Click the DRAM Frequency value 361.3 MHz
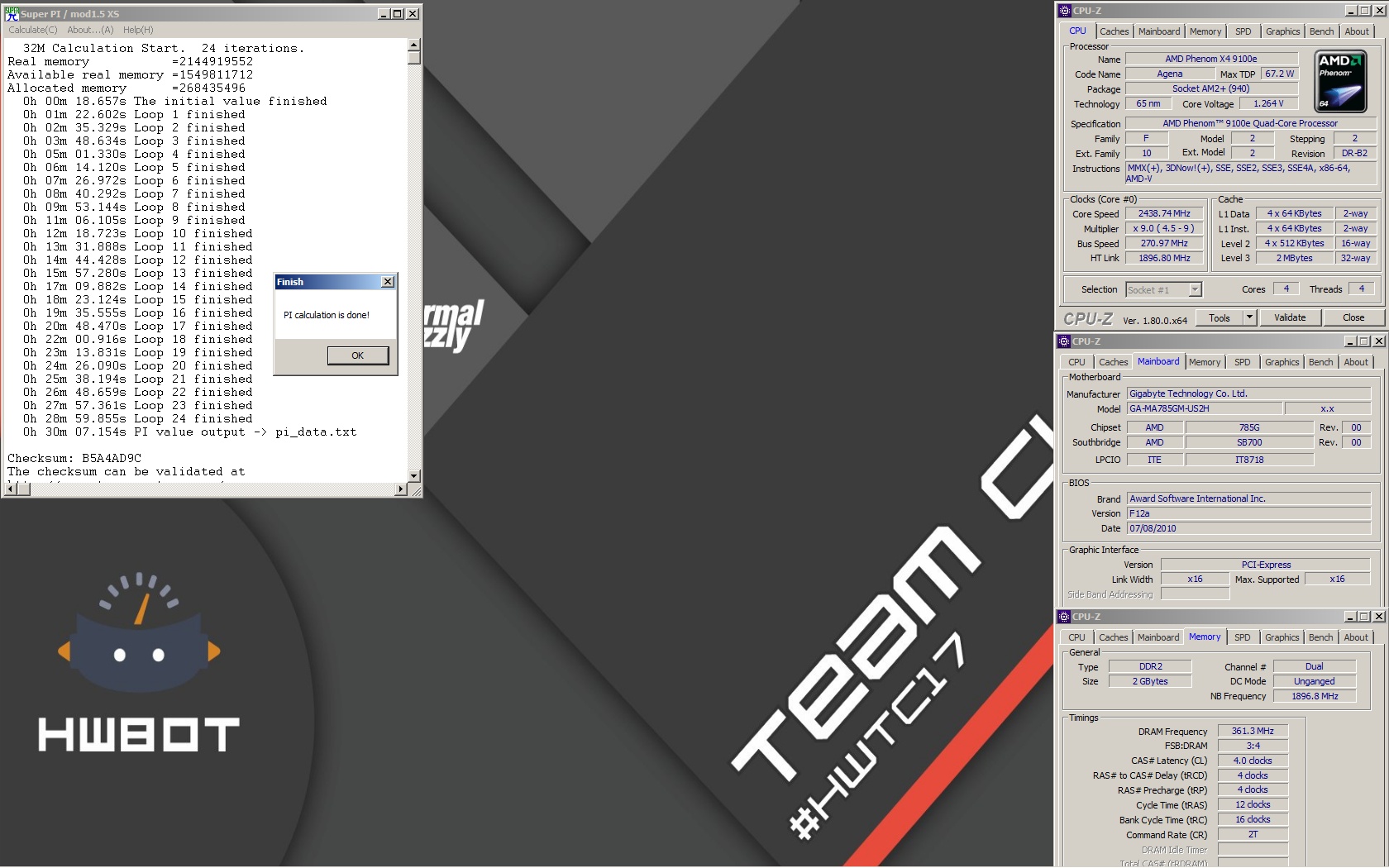The height and width of the screenshot is (868, 1389). click(1253, 731)
